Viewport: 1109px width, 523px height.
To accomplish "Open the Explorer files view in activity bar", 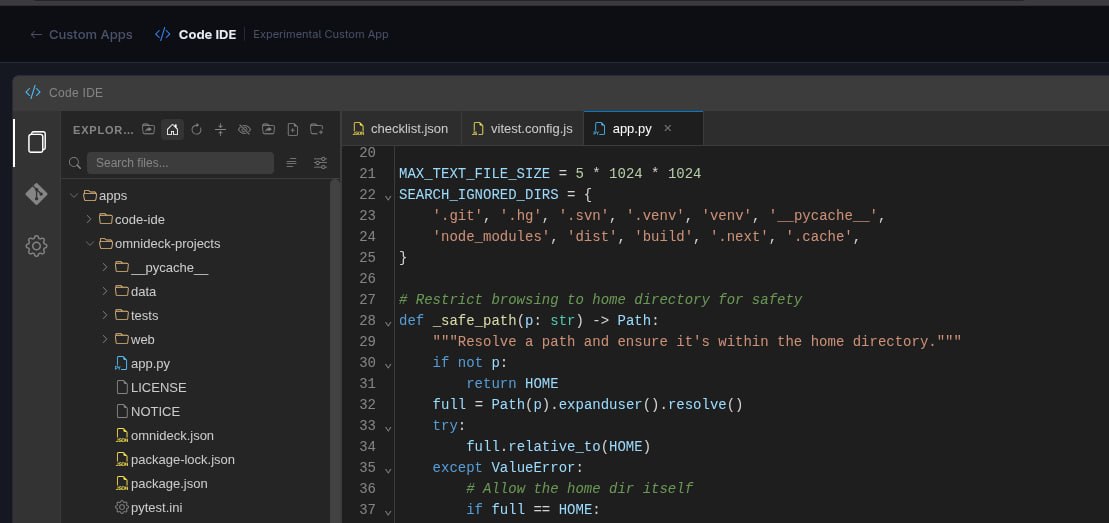I will (37, 142).
